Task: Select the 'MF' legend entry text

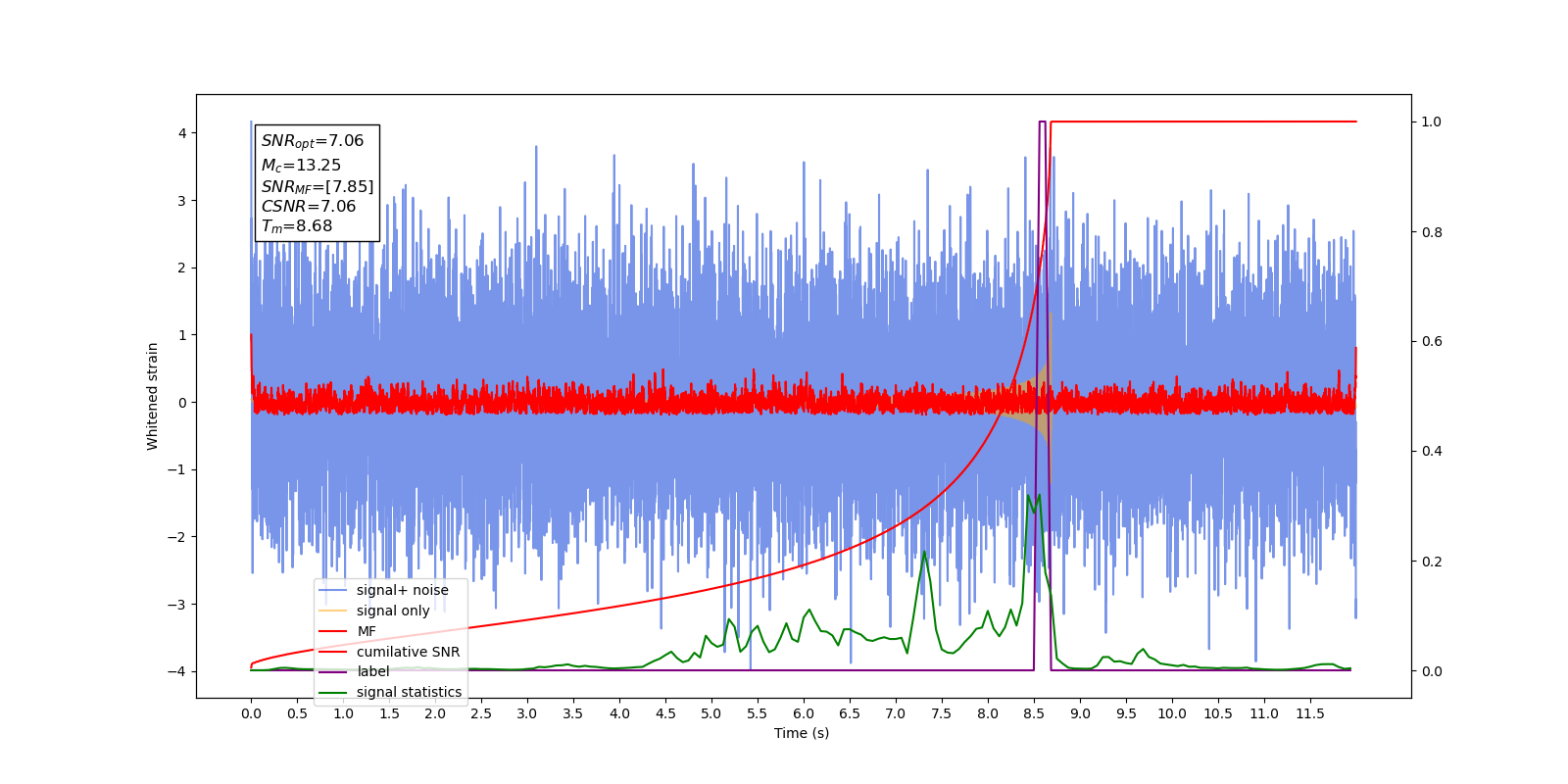Action: (x=367, y=631)
